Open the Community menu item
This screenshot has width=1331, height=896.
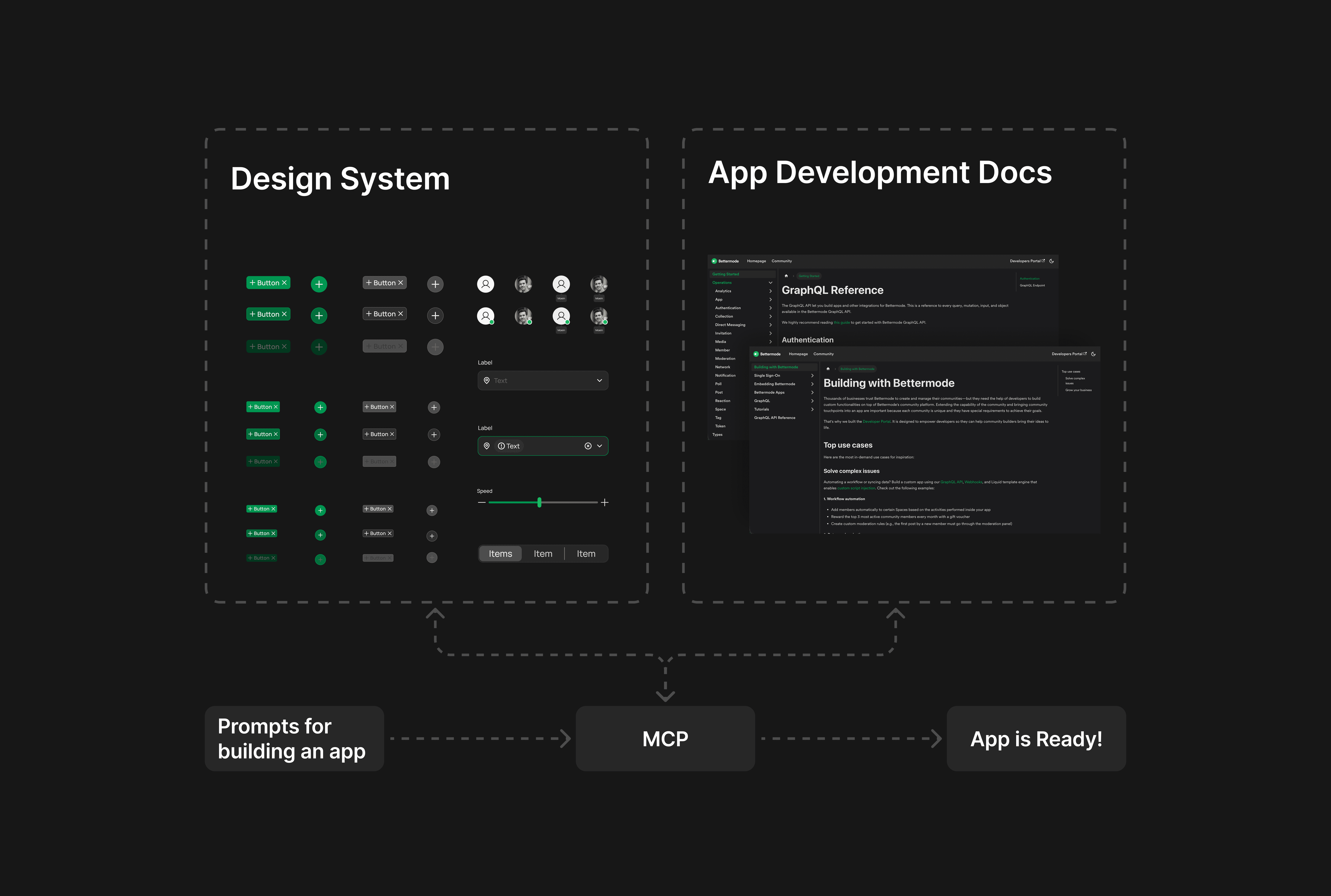click(782, 261)
